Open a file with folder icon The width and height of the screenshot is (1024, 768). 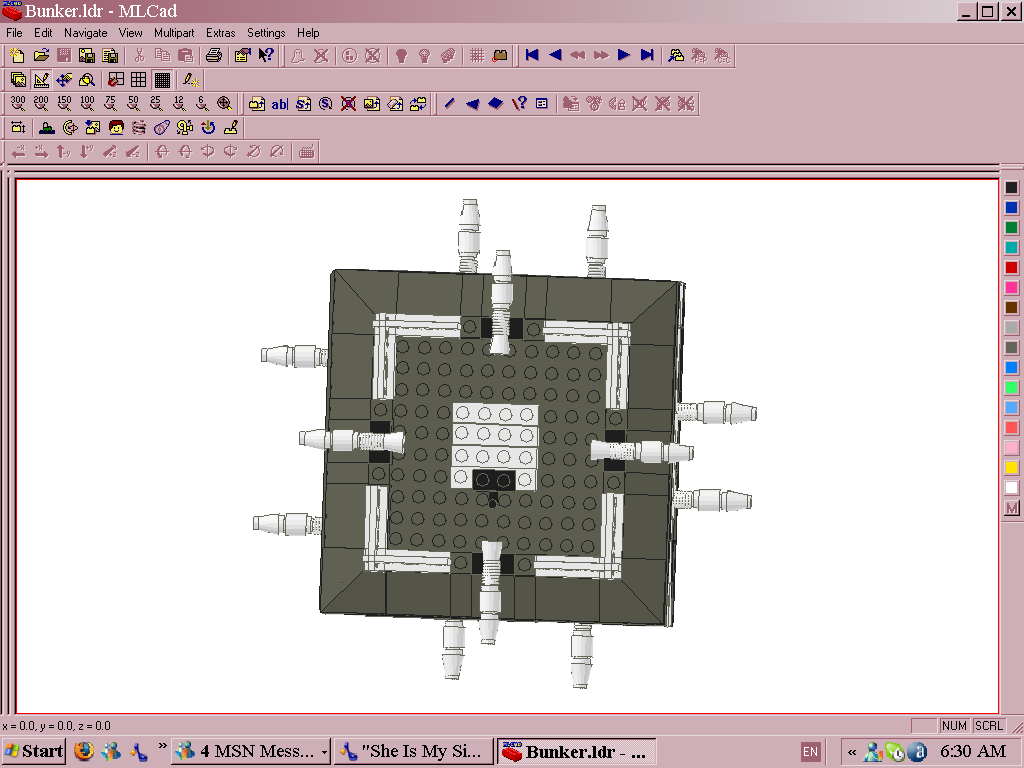[41, 56]
